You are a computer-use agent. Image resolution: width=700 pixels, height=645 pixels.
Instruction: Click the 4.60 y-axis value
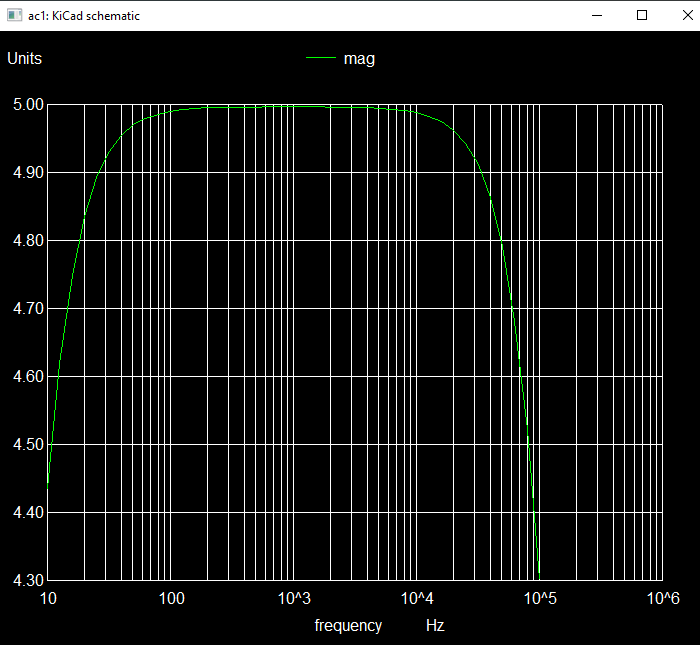click(x=29, y=377)
